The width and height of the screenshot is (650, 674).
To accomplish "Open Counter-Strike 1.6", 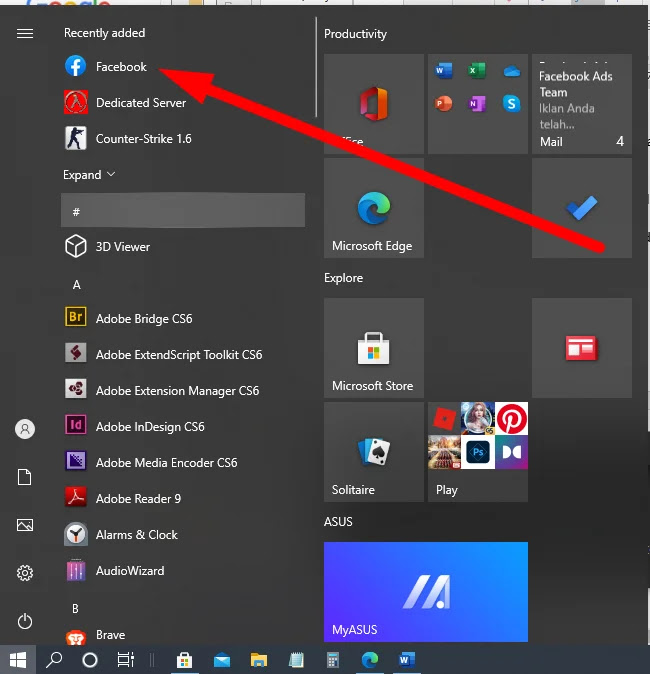I will coord(183,138).
